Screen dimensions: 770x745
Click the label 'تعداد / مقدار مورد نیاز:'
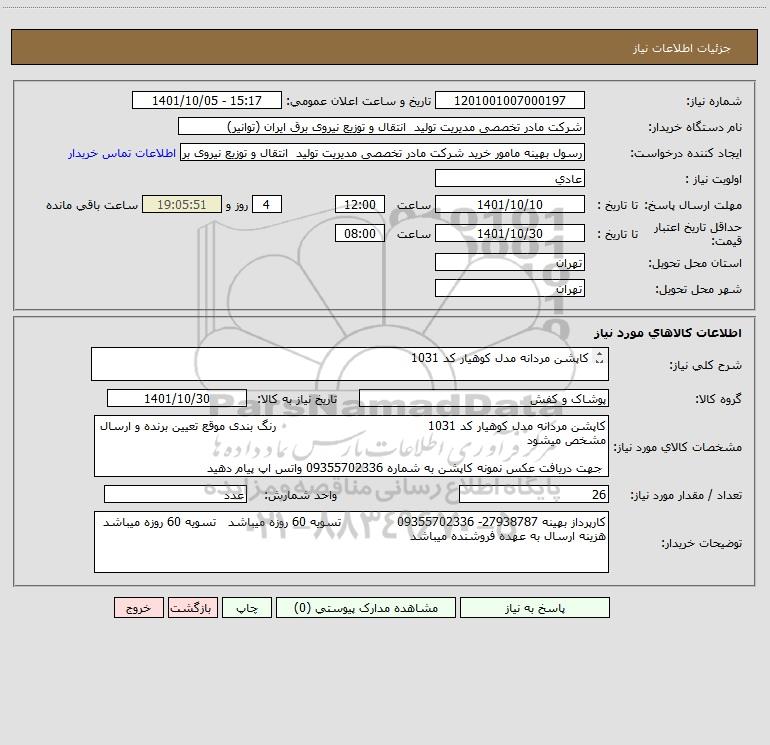pyautogui.click(x=686, y=496)
